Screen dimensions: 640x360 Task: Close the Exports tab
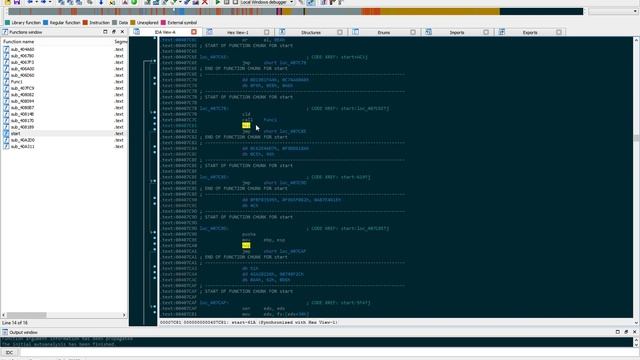(x=559, y=32)
